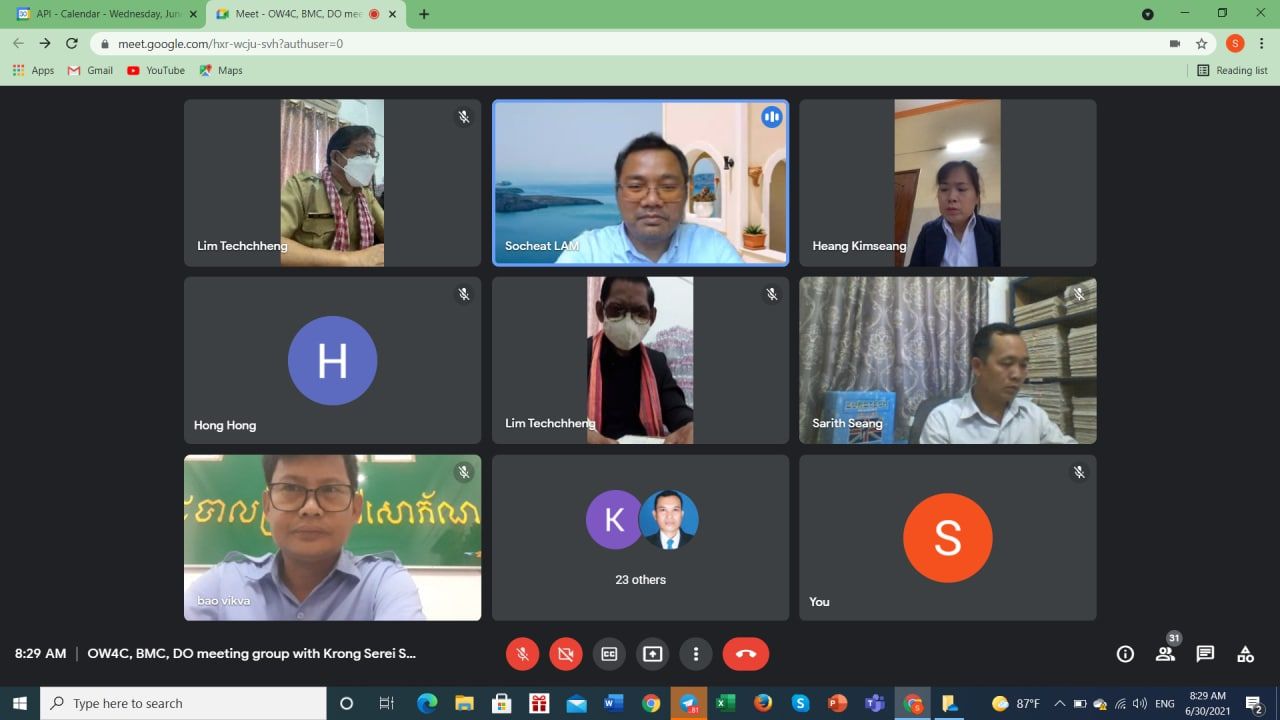Click the address bar URL field
1280x720 pixels.
coord(600,43)
